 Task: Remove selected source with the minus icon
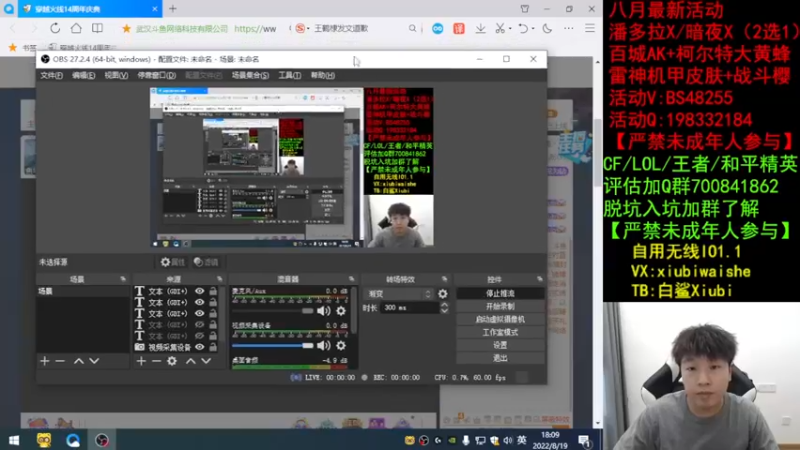(157, 361)
